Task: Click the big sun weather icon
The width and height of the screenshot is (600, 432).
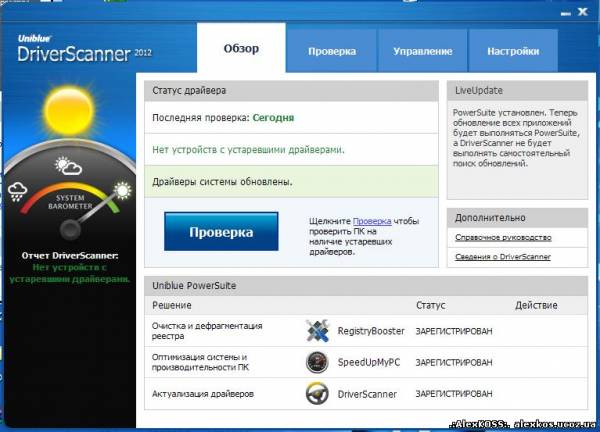Action: [x=69, y=111]
